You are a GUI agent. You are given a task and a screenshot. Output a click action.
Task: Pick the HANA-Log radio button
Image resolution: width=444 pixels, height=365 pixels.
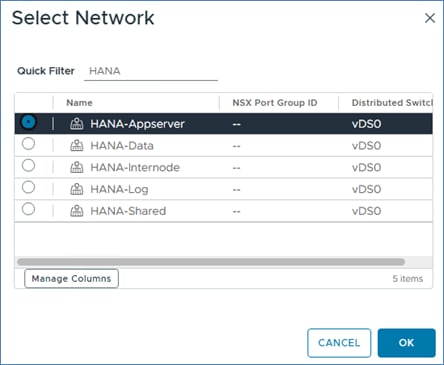click(x=28, y=187)
